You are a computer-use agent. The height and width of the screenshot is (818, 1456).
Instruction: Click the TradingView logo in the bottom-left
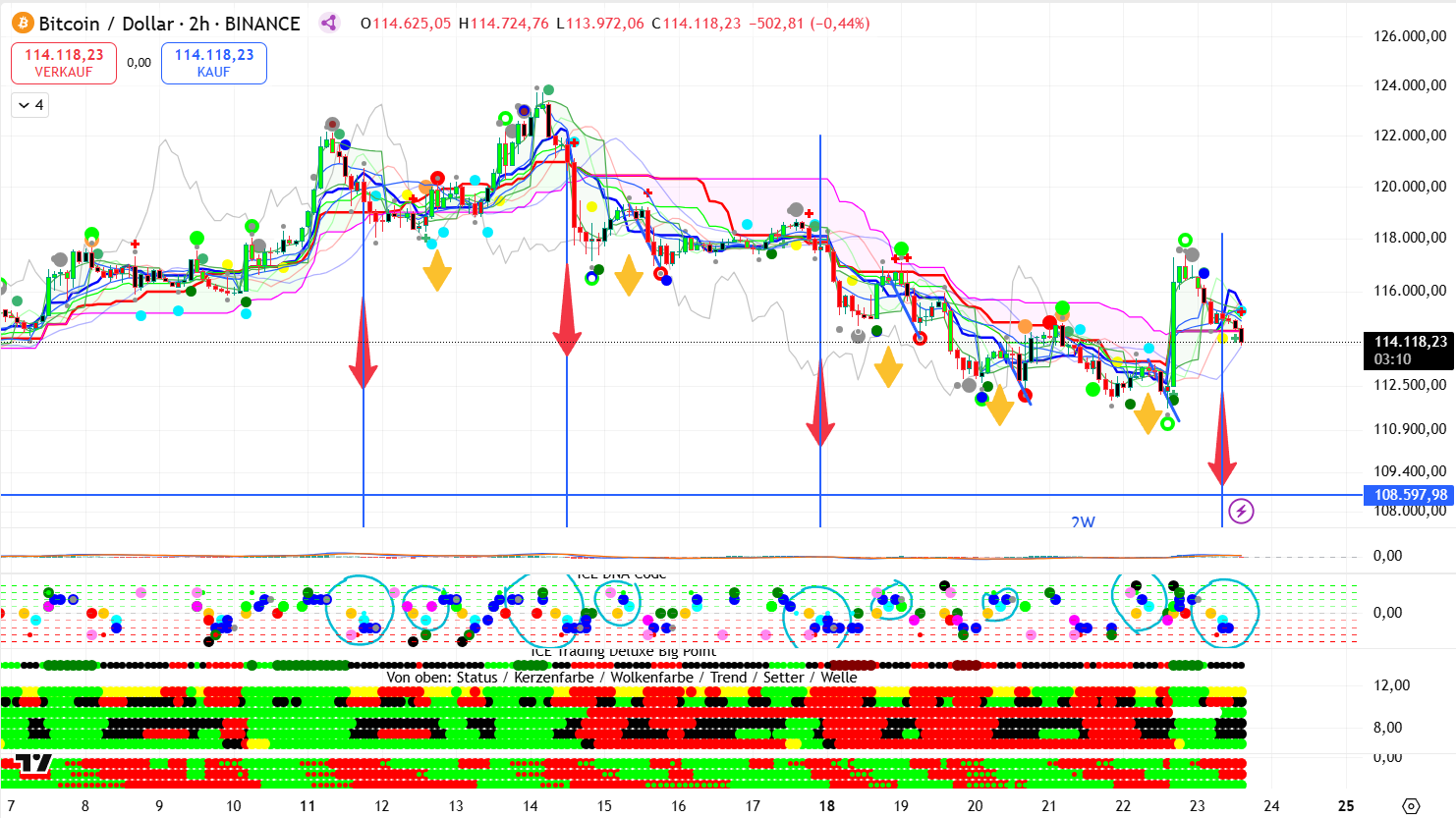33,764
